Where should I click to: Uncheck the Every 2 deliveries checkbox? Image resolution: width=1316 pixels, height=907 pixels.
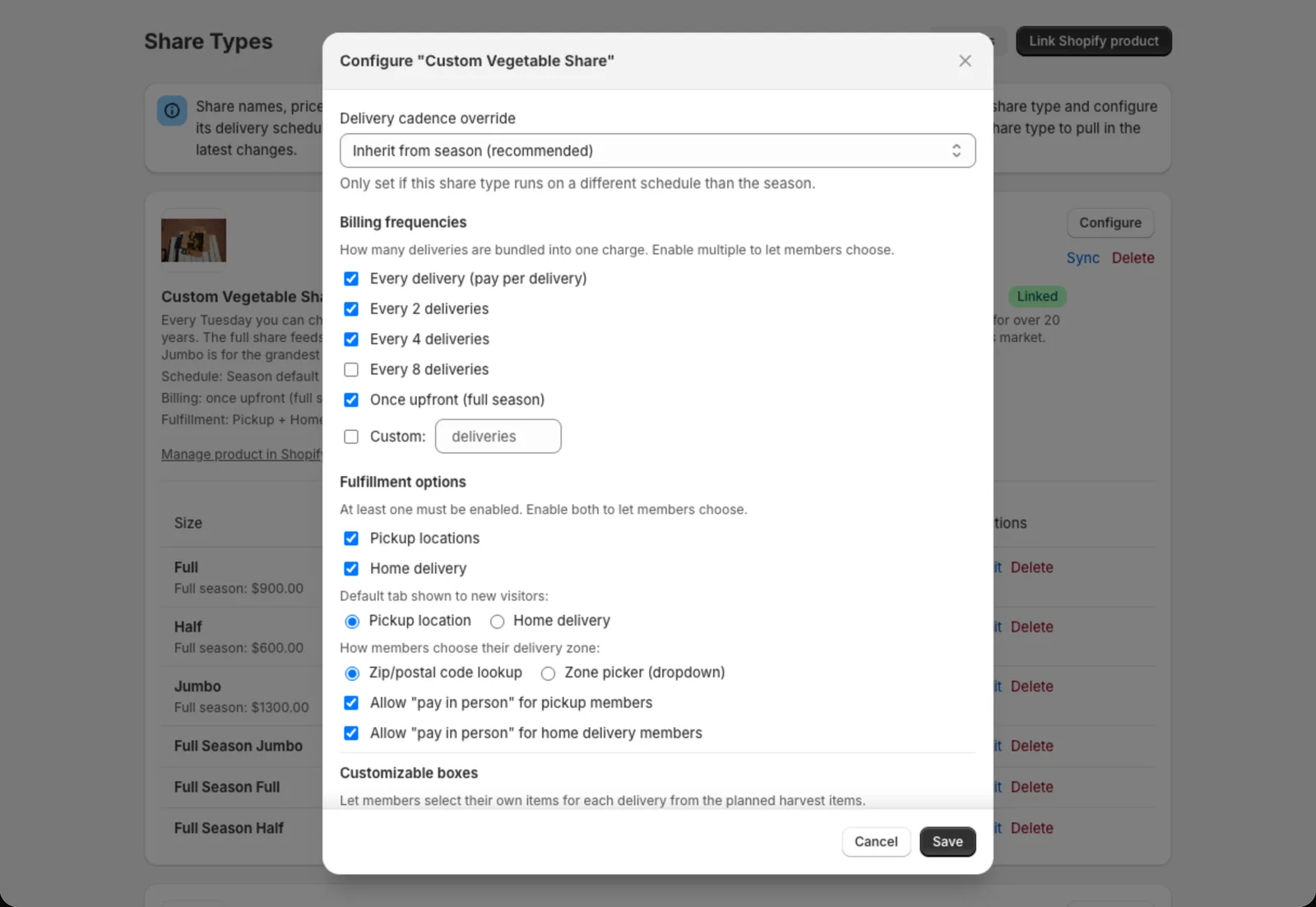coord(351,309)
